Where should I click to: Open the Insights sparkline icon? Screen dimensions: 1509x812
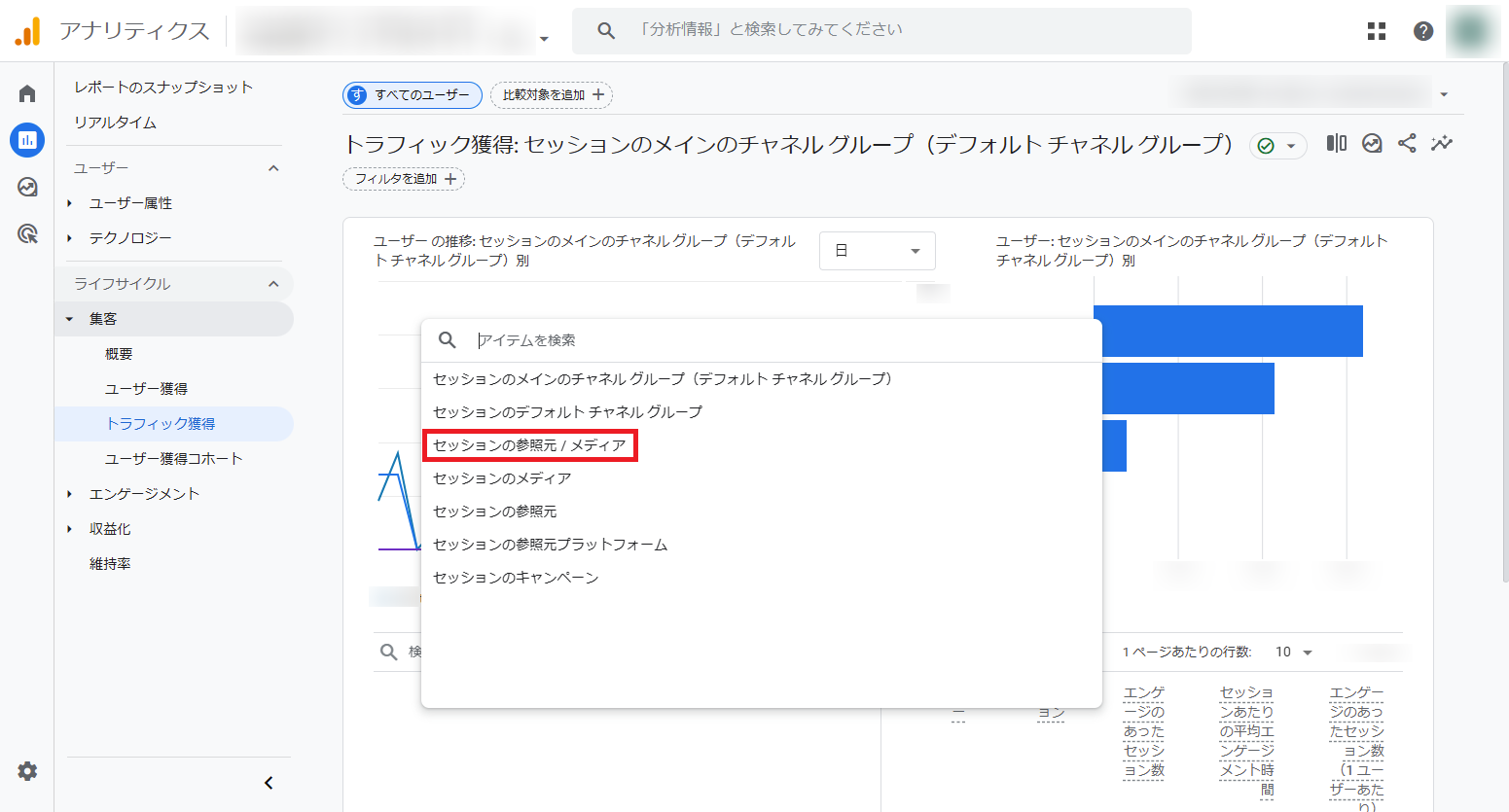(x=1441, y=144)
